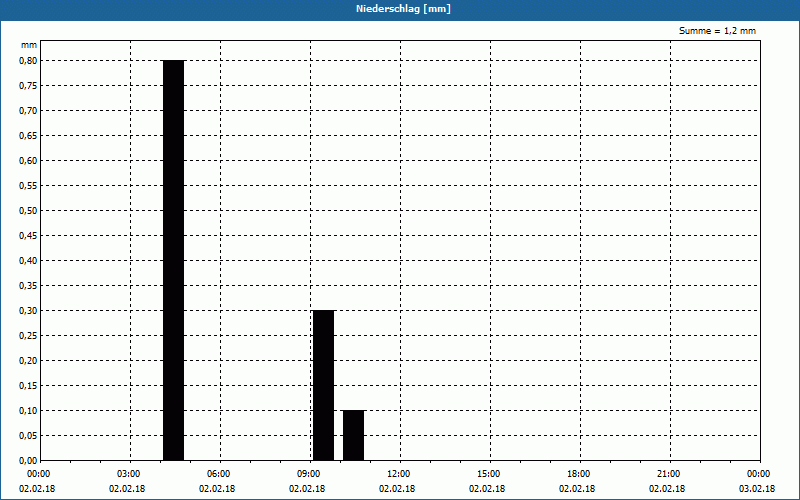Click the 09:00 time axis label
800x500 pixels.
point(309,474)
